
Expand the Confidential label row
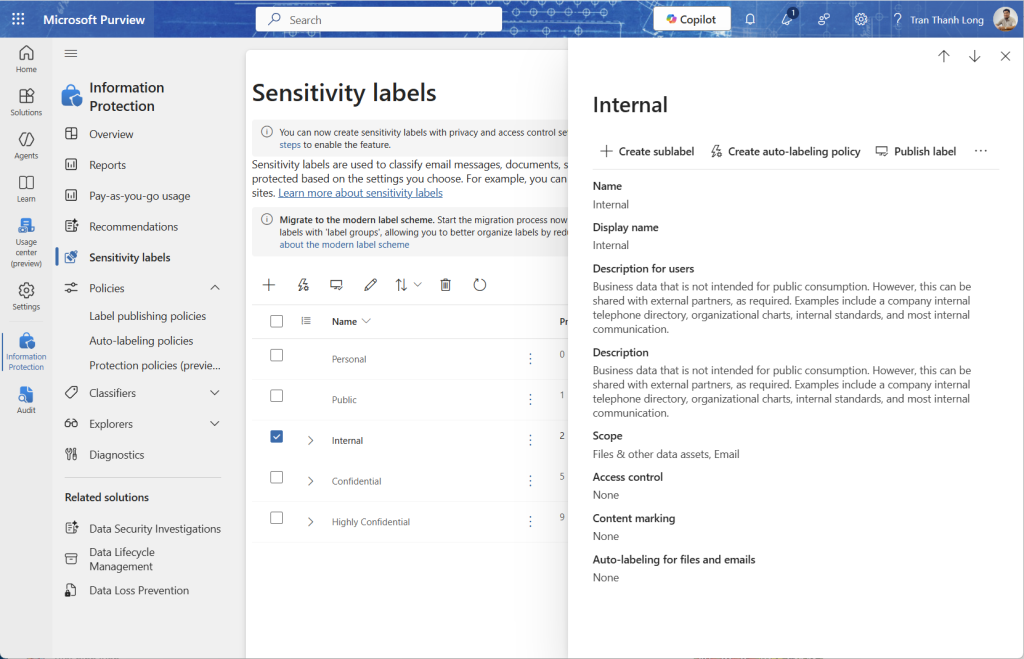[x=310, y=481]
